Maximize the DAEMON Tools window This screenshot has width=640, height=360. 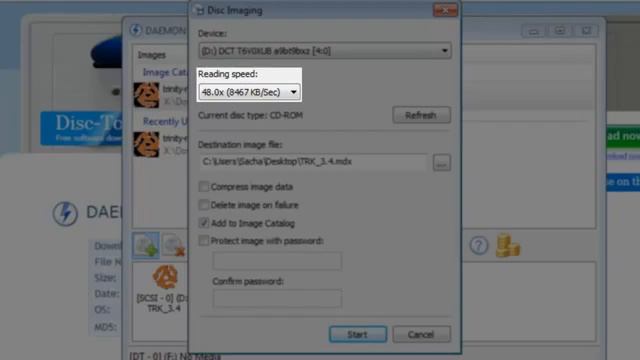pyautogui.click(x=560, y=31)
